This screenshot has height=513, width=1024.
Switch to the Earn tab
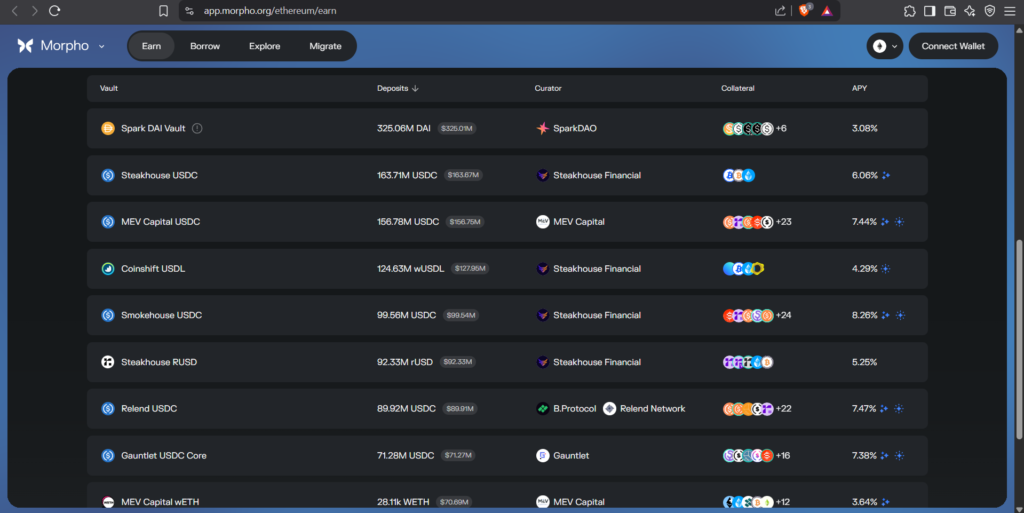[151, 46]
